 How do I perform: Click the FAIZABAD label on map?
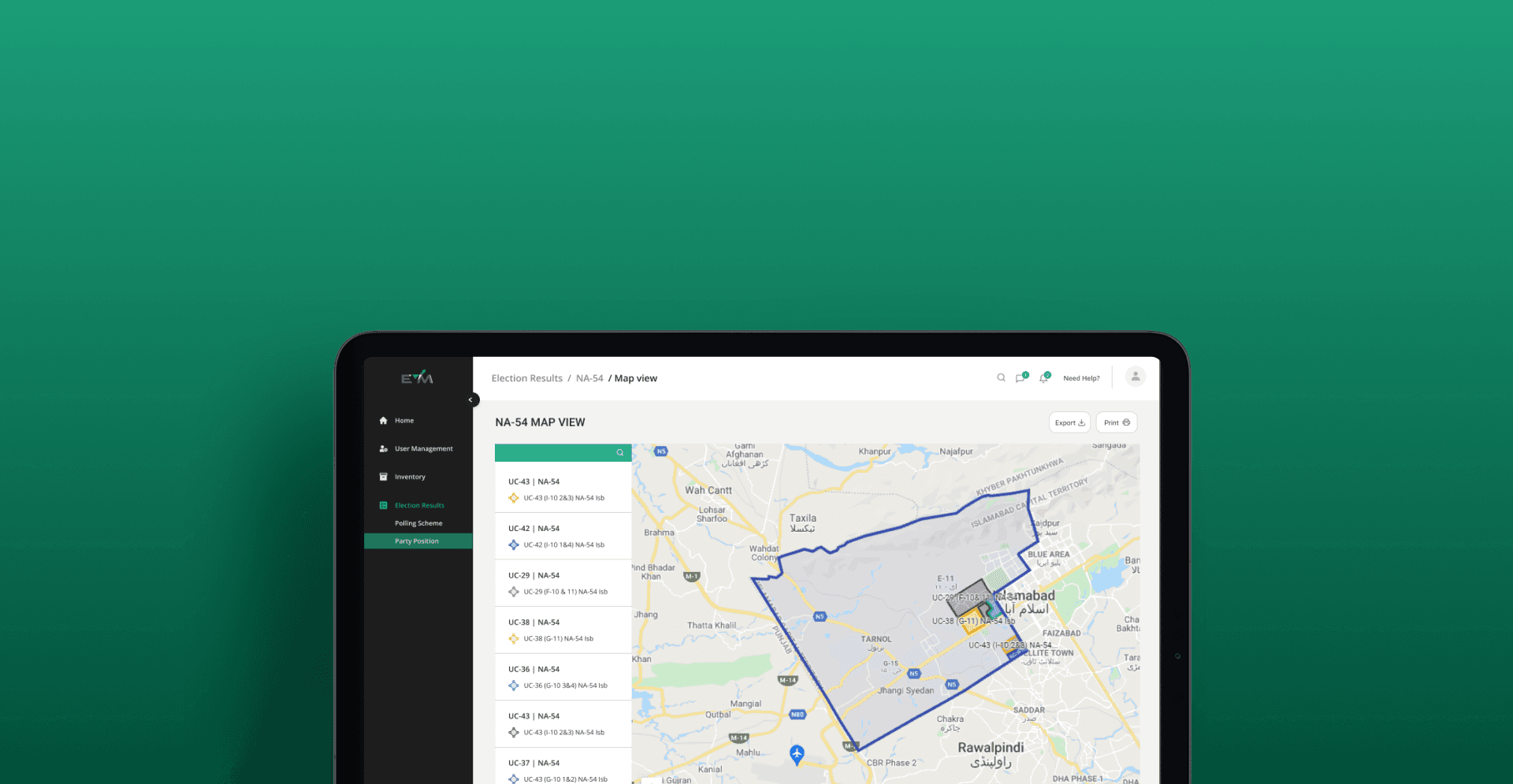[x=1061, y=634]
